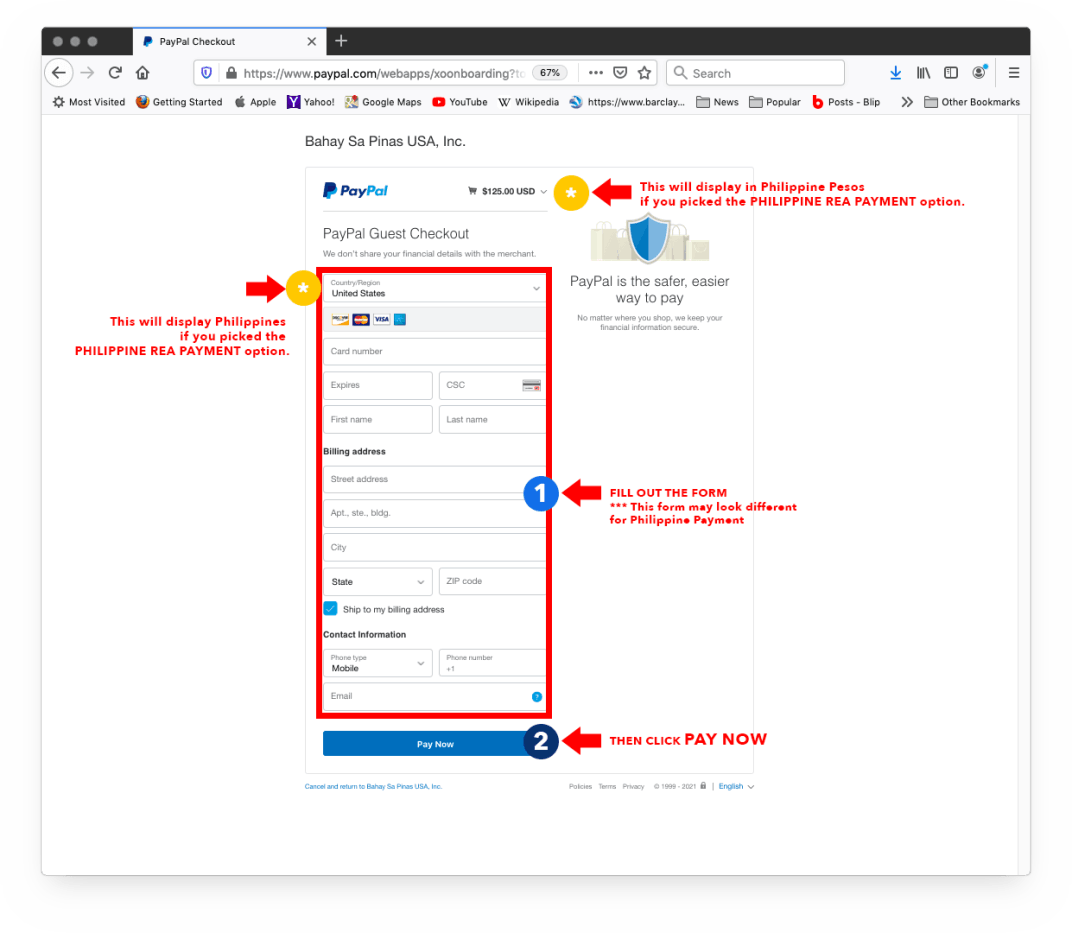The height and width of the screenshot is (933, 1072).
Task: Click the Card number field
Action: pos(435,351)
